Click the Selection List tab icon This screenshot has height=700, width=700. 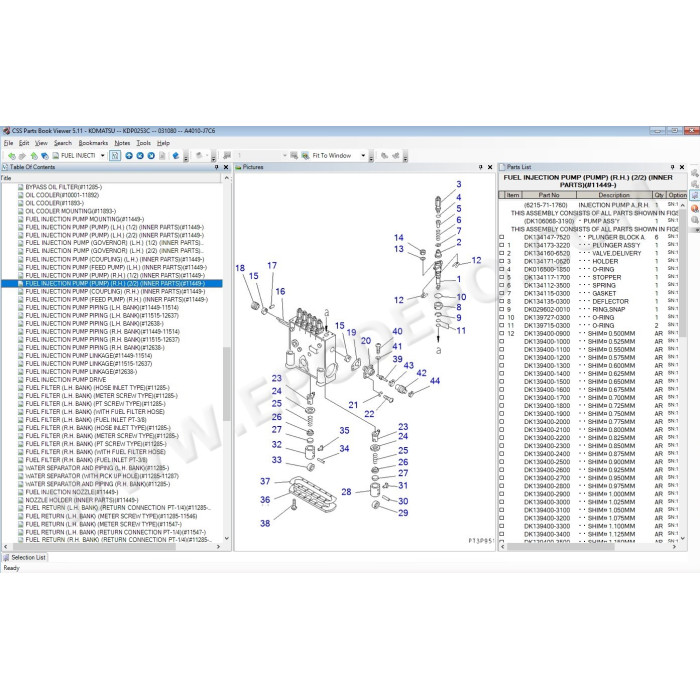(x=6, y=558)
